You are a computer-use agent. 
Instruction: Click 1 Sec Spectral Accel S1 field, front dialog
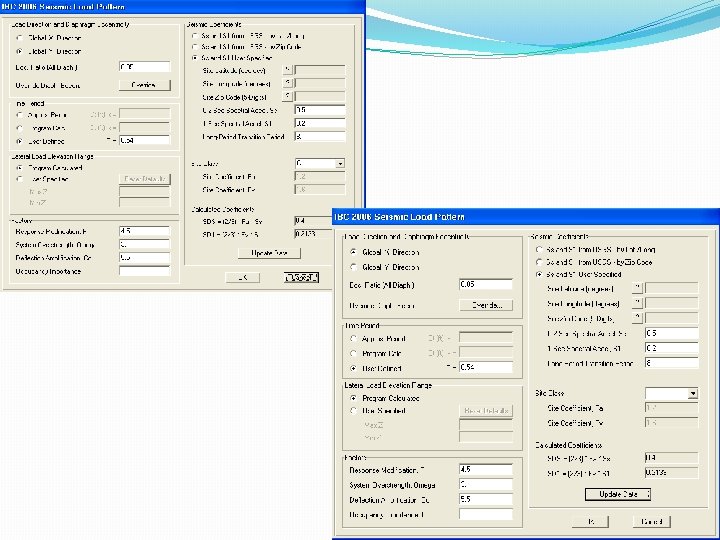pyautogui.click(x=672, y=348)
